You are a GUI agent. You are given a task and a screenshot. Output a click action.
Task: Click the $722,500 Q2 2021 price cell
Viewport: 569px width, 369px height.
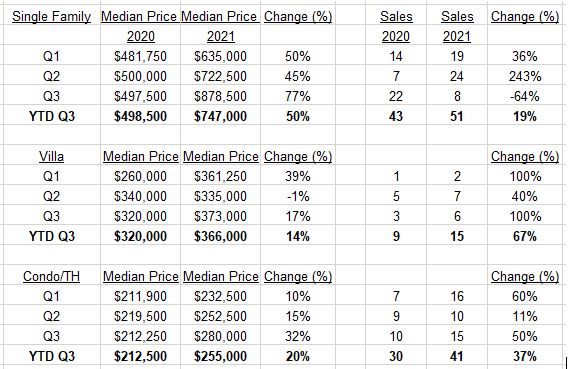click(x=220, y=76)
